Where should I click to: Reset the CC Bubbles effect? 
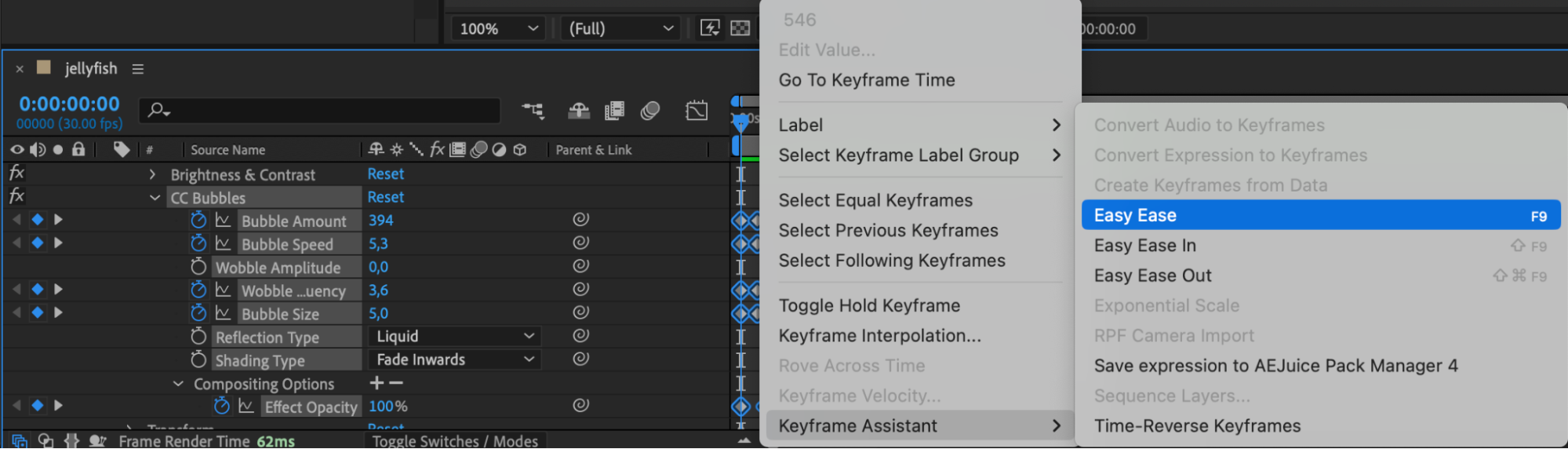point(386,197)
